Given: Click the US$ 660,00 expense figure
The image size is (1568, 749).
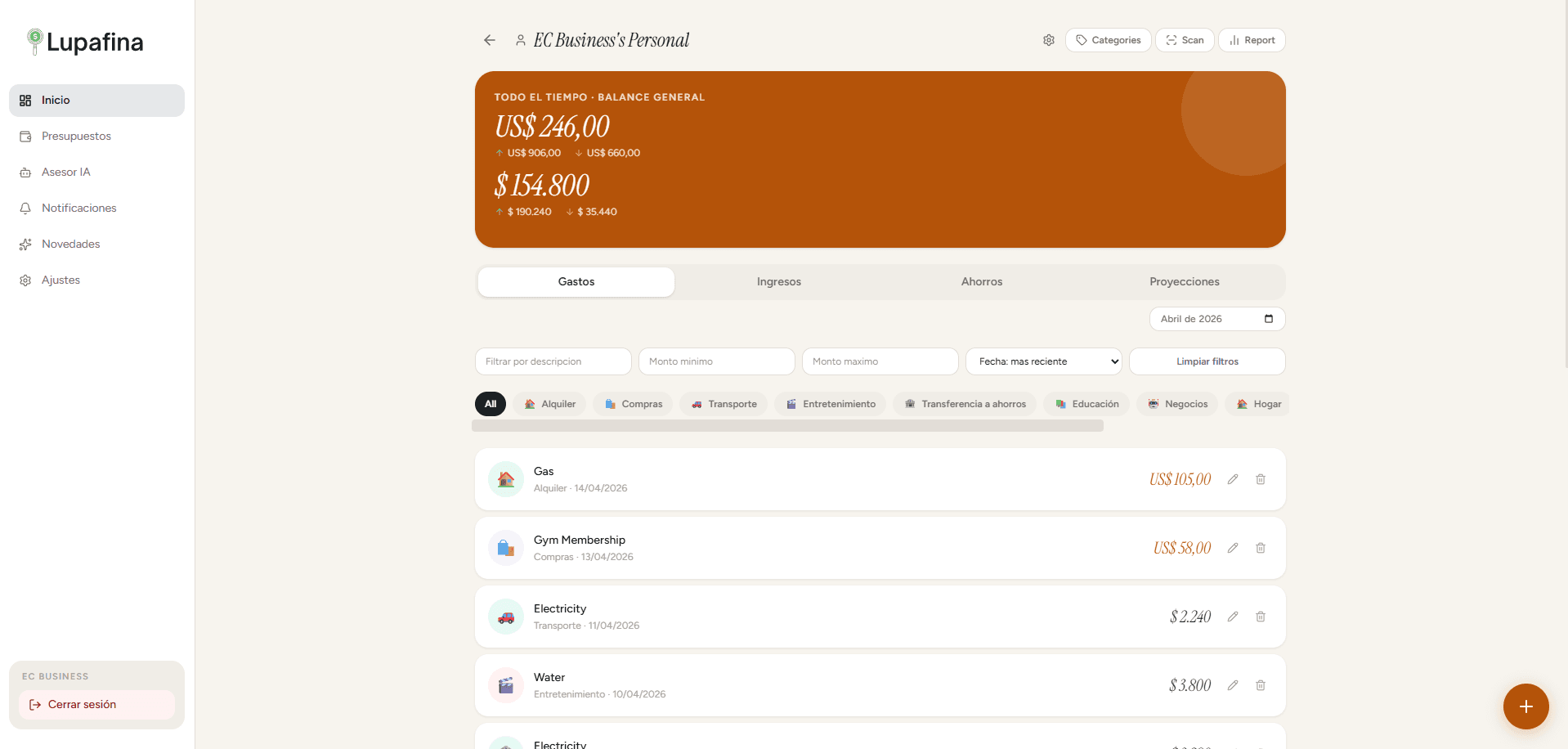Looking at the screenshot, I should 613,153.
